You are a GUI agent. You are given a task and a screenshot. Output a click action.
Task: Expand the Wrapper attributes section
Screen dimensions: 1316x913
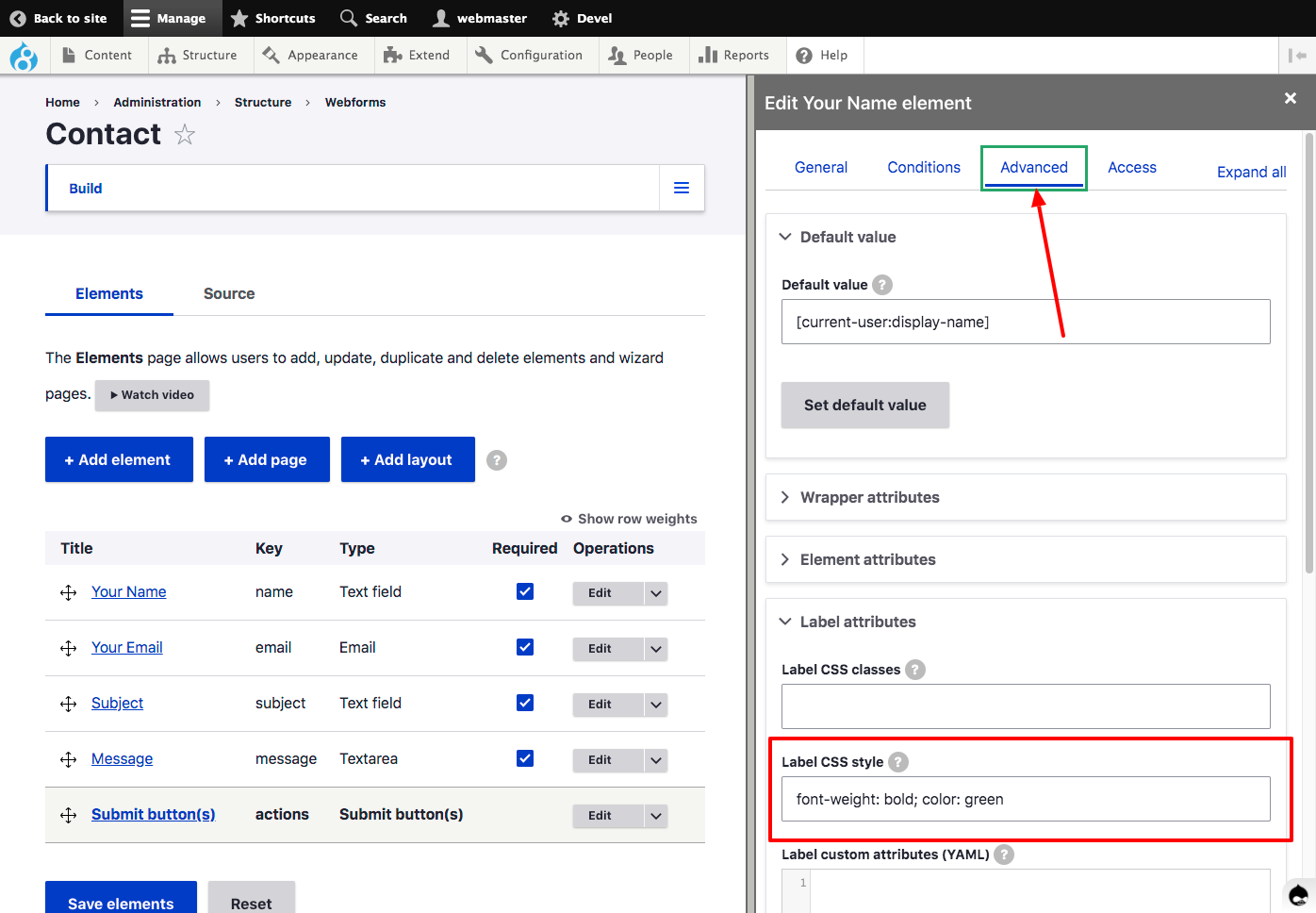pos(869,497)
